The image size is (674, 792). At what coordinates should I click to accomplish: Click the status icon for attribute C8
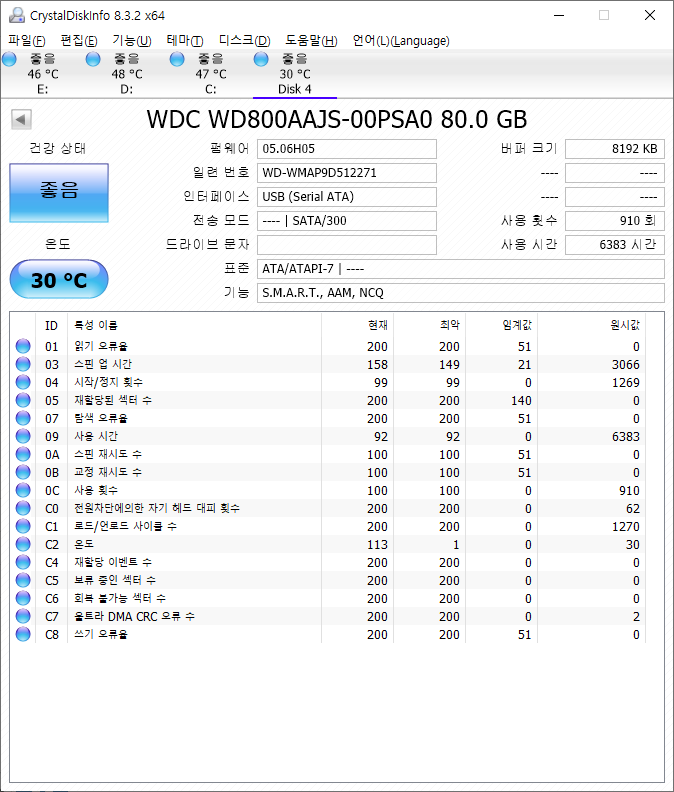(x=23, y=634)
